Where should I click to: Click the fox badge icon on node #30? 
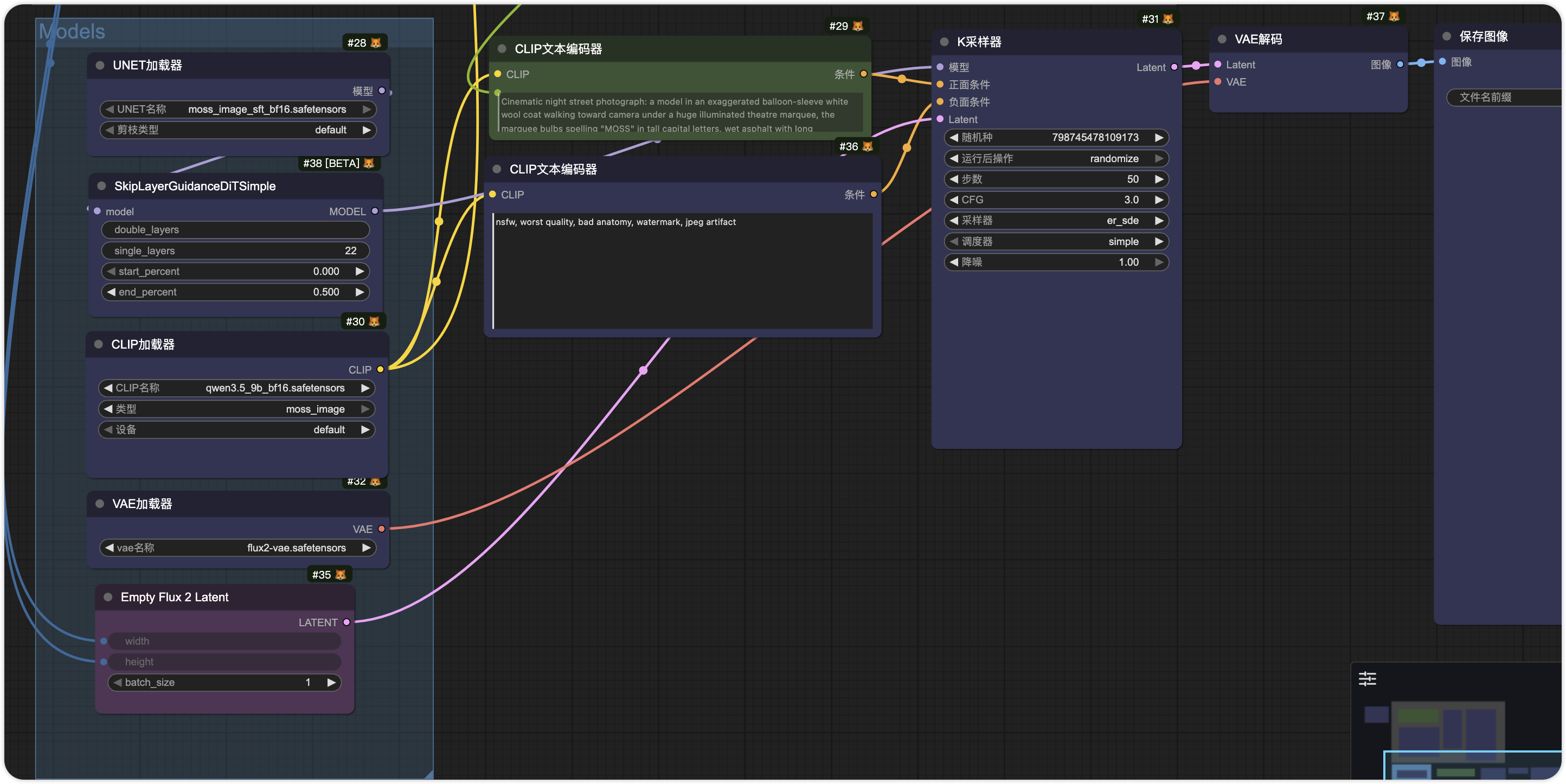(x=374, y=321)
